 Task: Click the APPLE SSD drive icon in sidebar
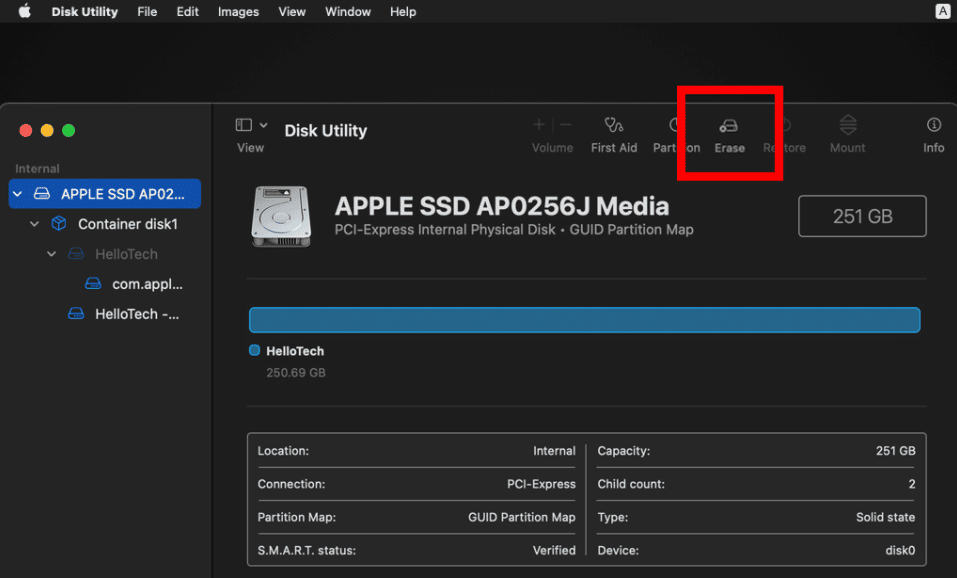click(x=42, y=194)
